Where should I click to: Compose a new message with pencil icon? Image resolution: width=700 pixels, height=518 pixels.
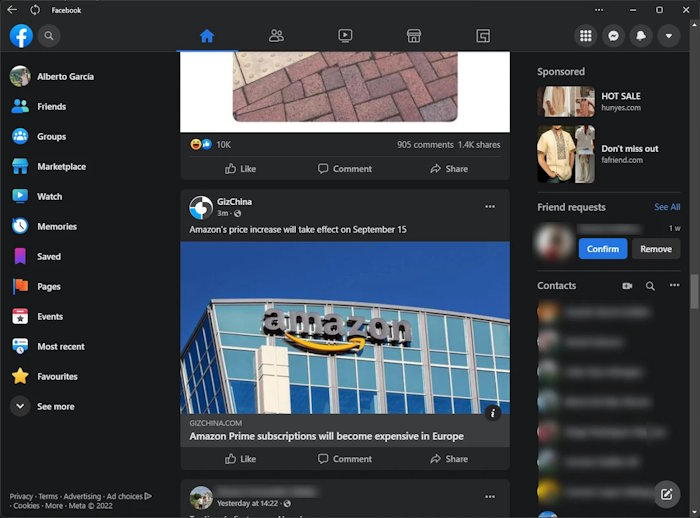tap(667, 494)
